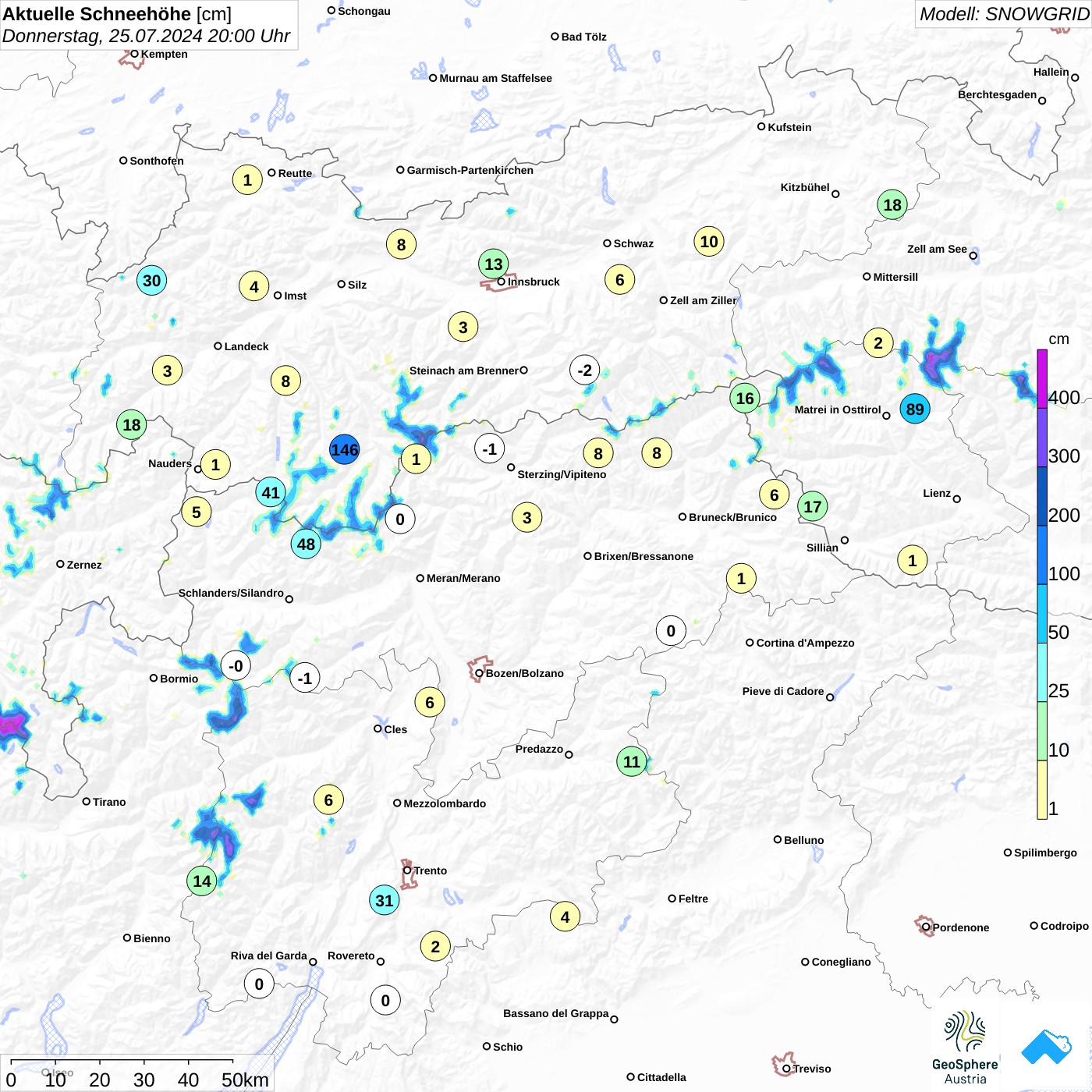Click the Riva del Garda label
Viewport: 1092px width, 1092px height.
pyautogui.click(x=269, y=955)
